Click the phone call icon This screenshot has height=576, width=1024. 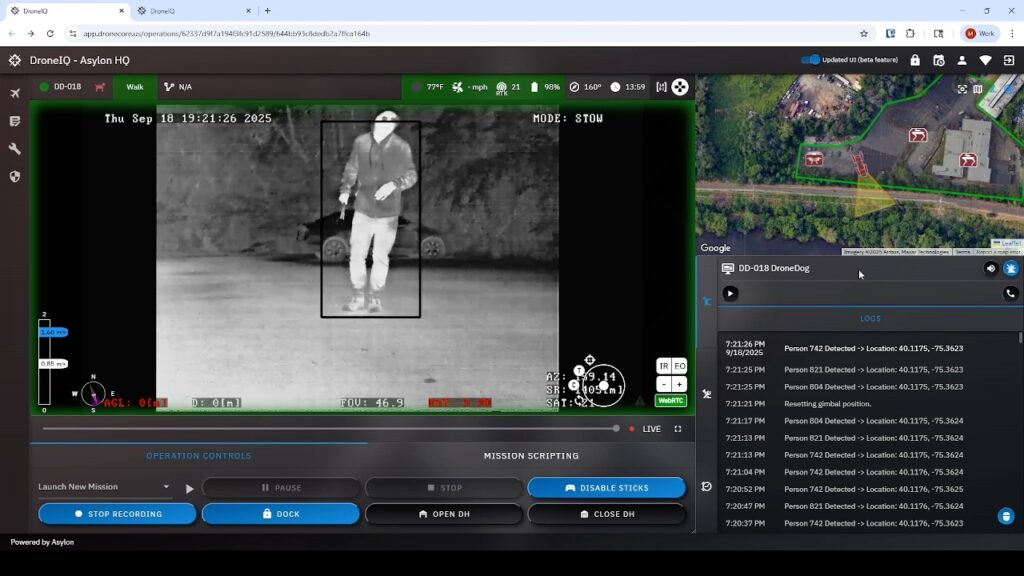[x=1010, y=293]
